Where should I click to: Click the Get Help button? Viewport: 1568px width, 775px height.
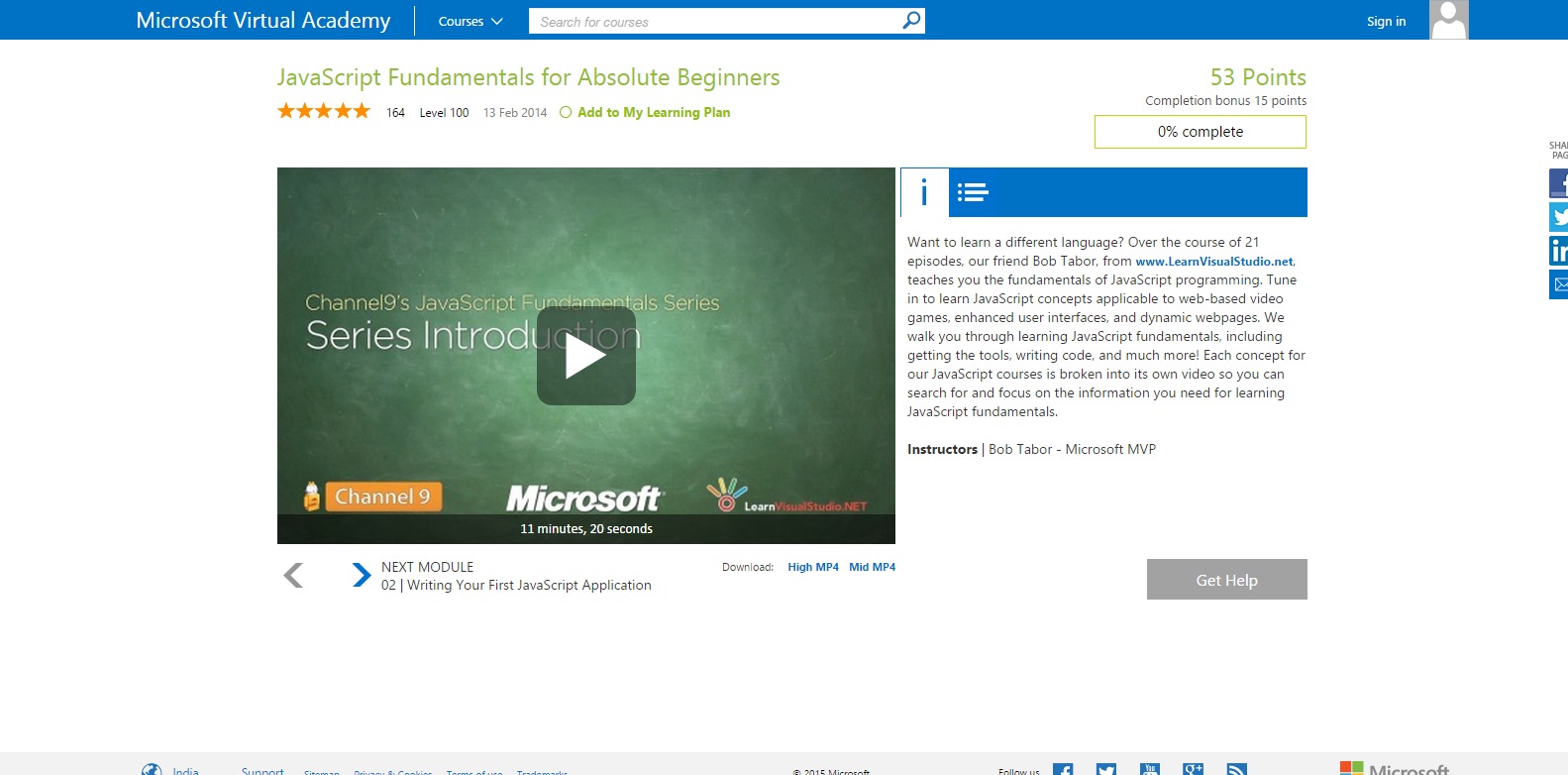pos(1227,580)
